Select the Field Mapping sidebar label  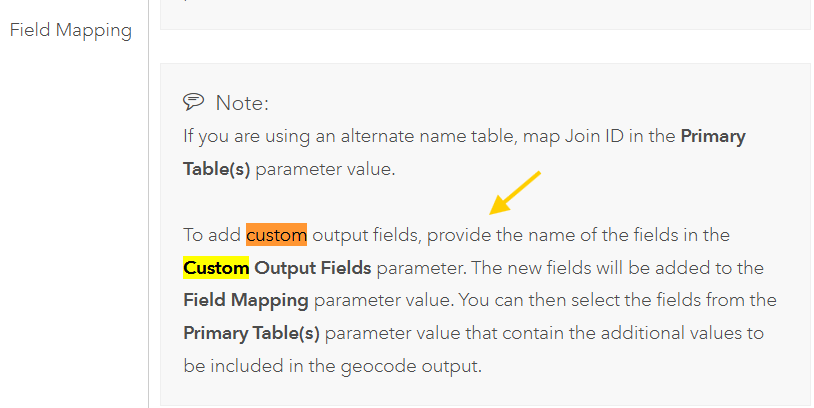[71, 30]
